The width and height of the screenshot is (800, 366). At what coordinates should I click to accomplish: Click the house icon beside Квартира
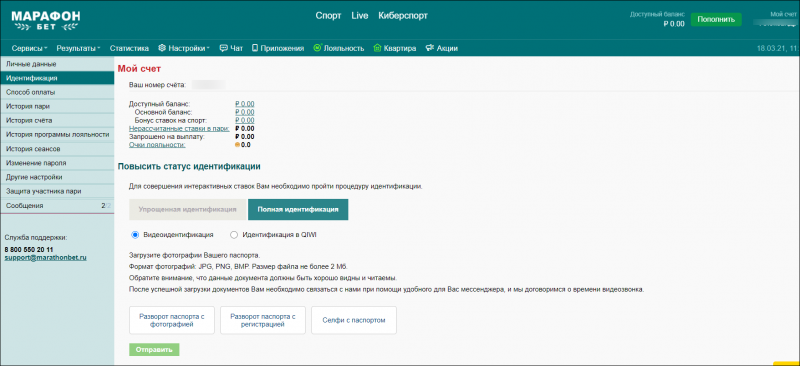378,48
